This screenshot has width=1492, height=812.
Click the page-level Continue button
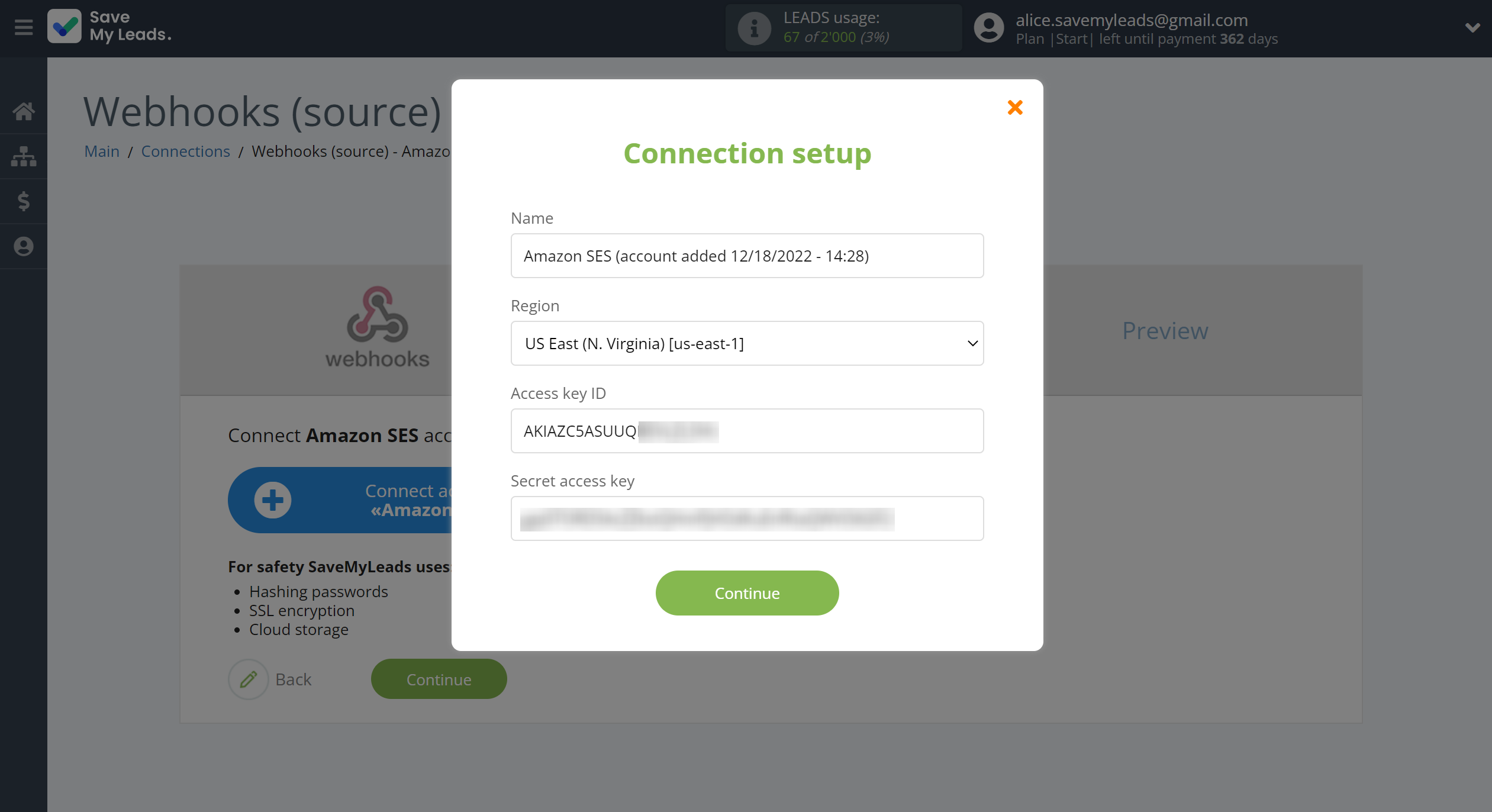[439, 679]
